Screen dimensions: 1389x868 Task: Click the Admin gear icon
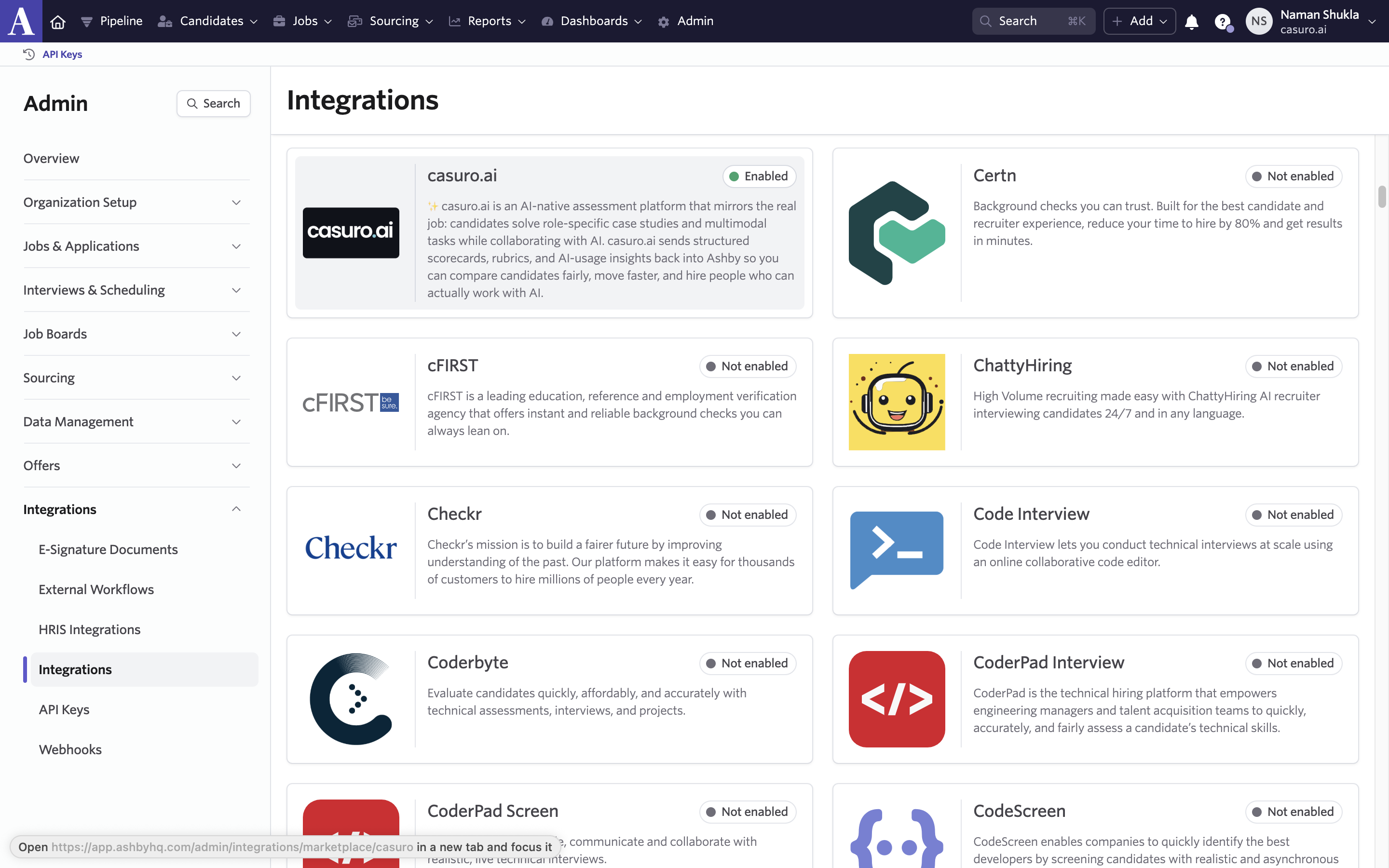(x=664, y=21)
